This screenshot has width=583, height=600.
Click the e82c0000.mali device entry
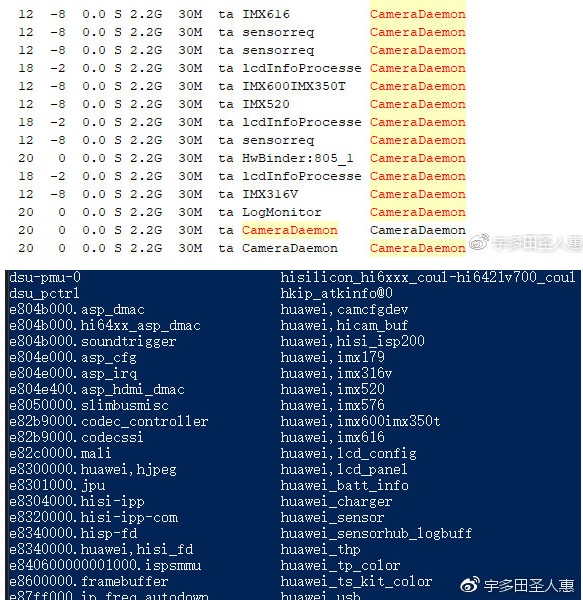tap(60, 453)
